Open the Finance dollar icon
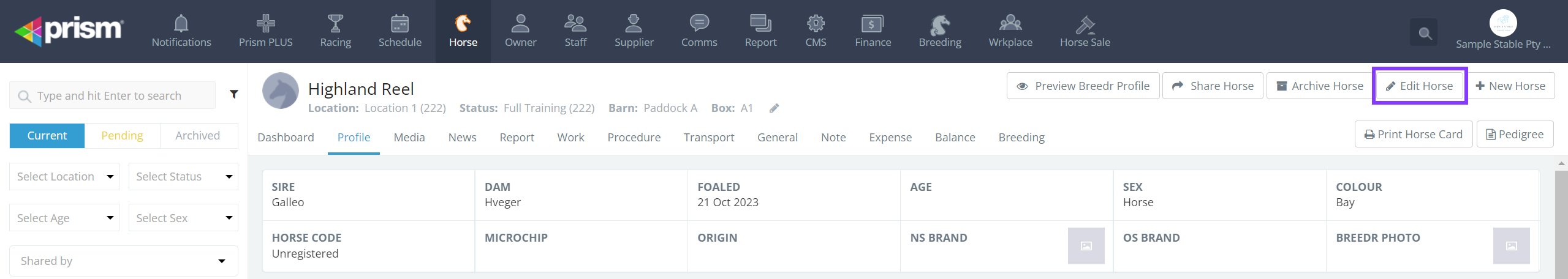1568x279 pixels. [x=873, y=24]
